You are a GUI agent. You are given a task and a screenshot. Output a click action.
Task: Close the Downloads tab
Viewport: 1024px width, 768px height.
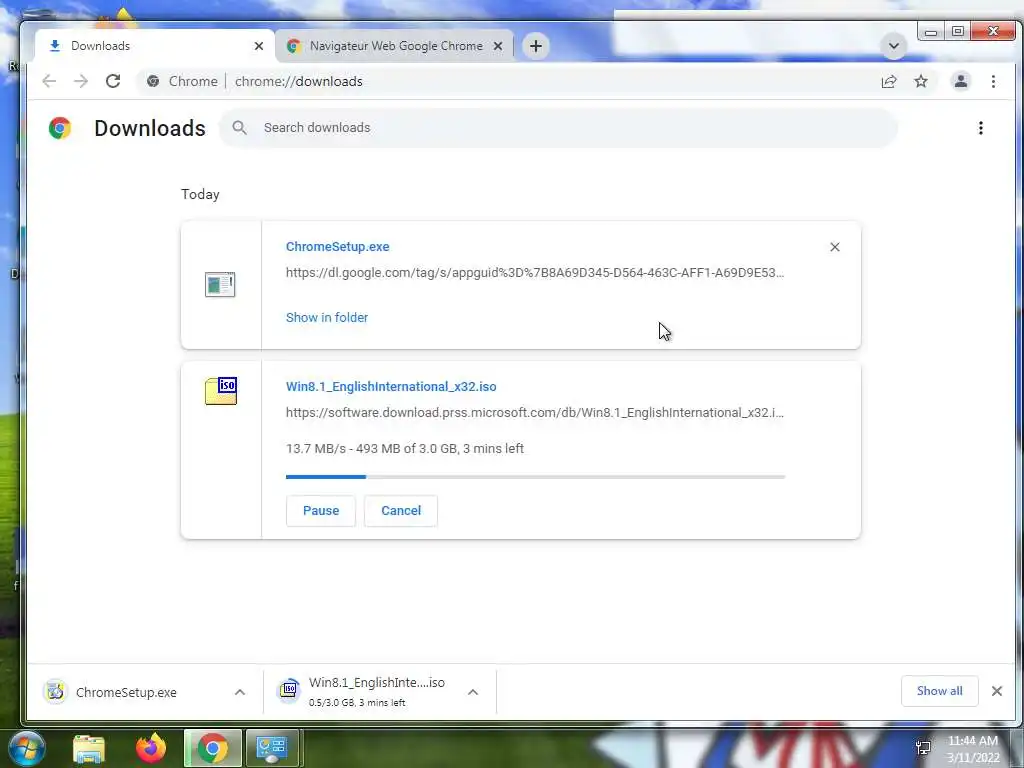point(259,46)
